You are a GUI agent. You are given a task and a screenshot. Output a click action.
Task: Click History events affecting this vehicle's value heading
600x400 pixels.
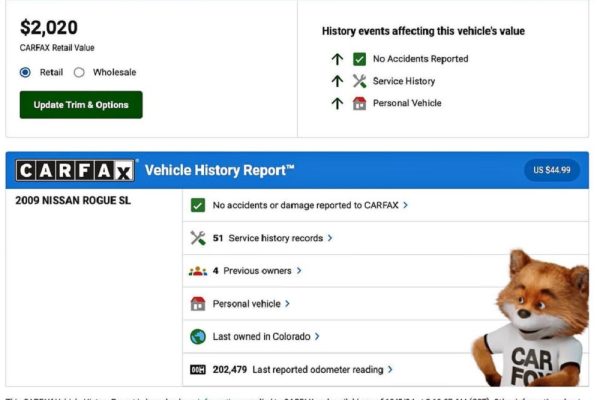coord(423,31)
